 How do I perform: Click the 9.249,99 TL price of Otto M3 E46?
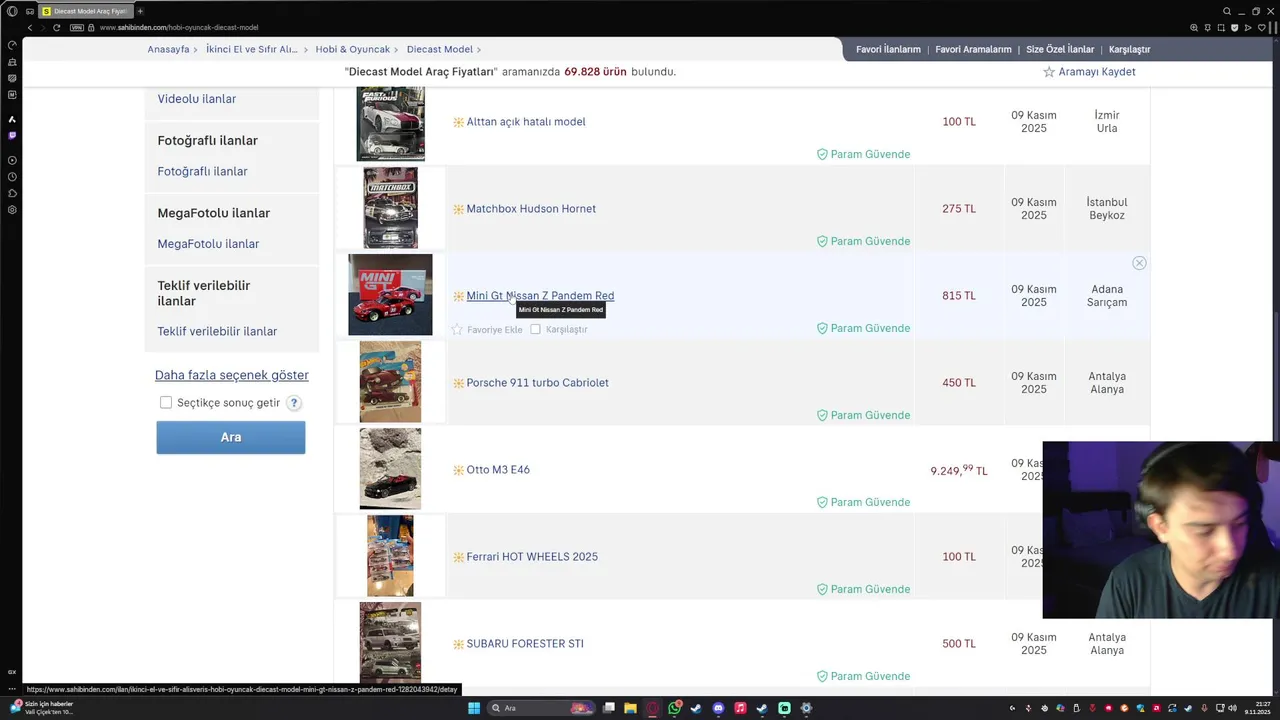[959, 470]
